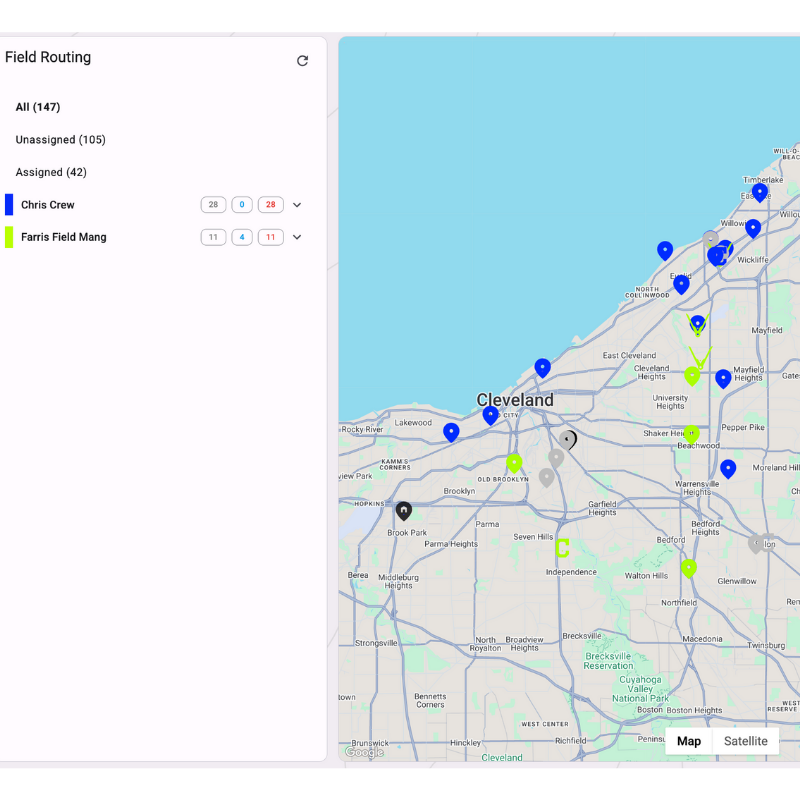The image size is (800, 800).
Task: Select the gray pin near Solon
Action: (756, 544)
